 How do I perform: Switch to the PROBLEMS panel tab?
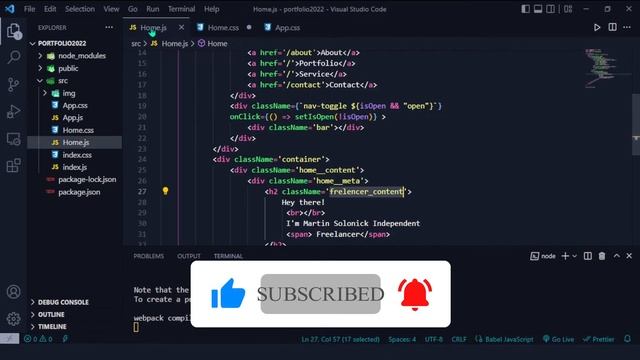click(x=149, y=256)
